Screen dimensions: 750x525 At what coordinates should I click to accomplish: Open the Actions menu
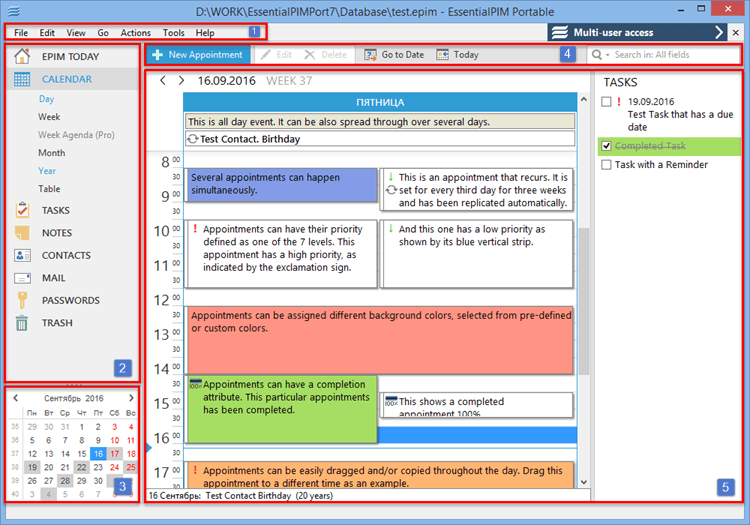135,33
